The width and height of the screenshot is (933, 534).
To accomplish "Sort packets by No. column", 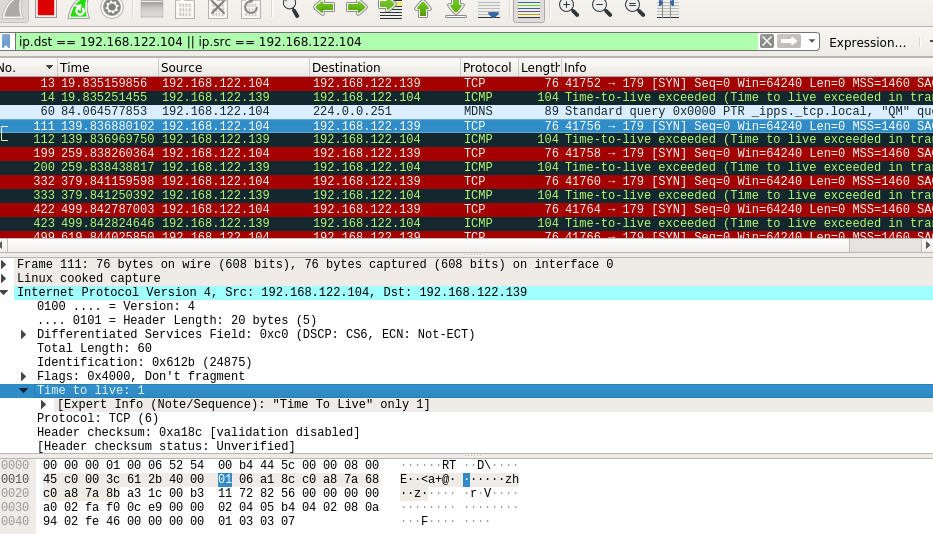I will coord(27,67).
